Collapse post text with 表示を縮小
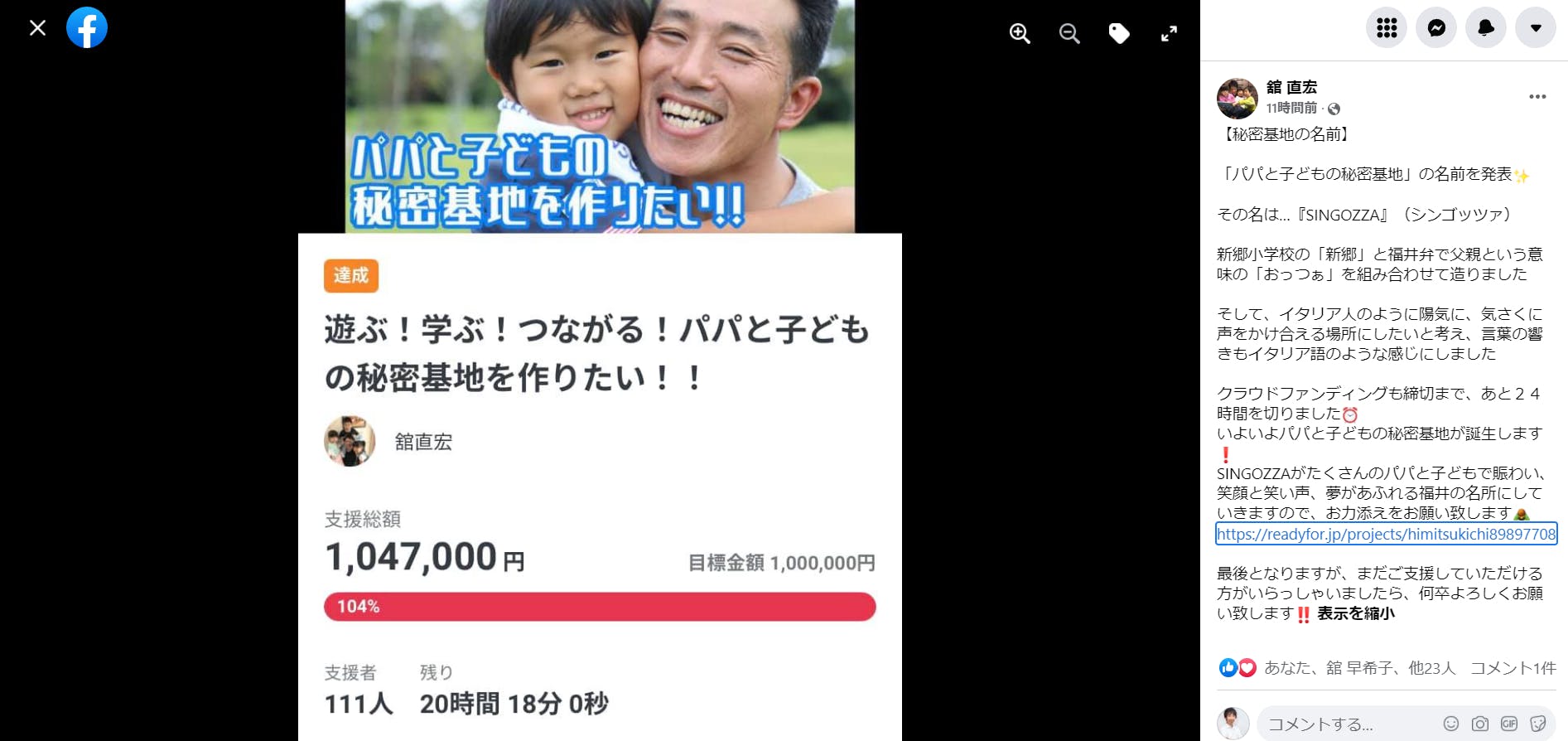This screenshot has width=1568, height=741. 1356,613
